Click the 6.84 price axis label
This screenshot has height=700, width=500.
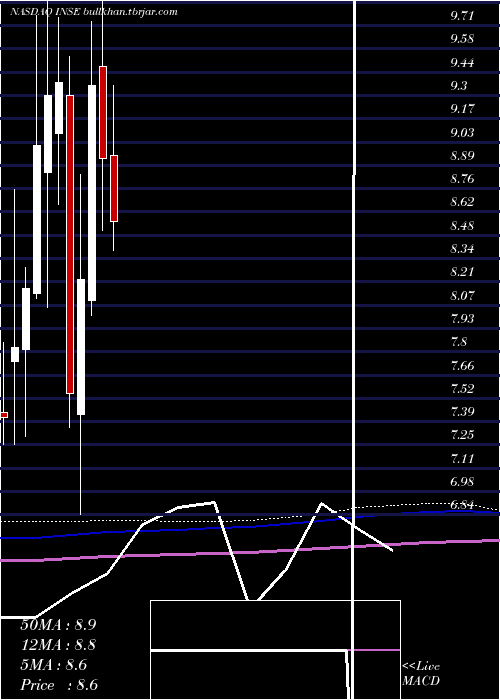click(462, 505)
